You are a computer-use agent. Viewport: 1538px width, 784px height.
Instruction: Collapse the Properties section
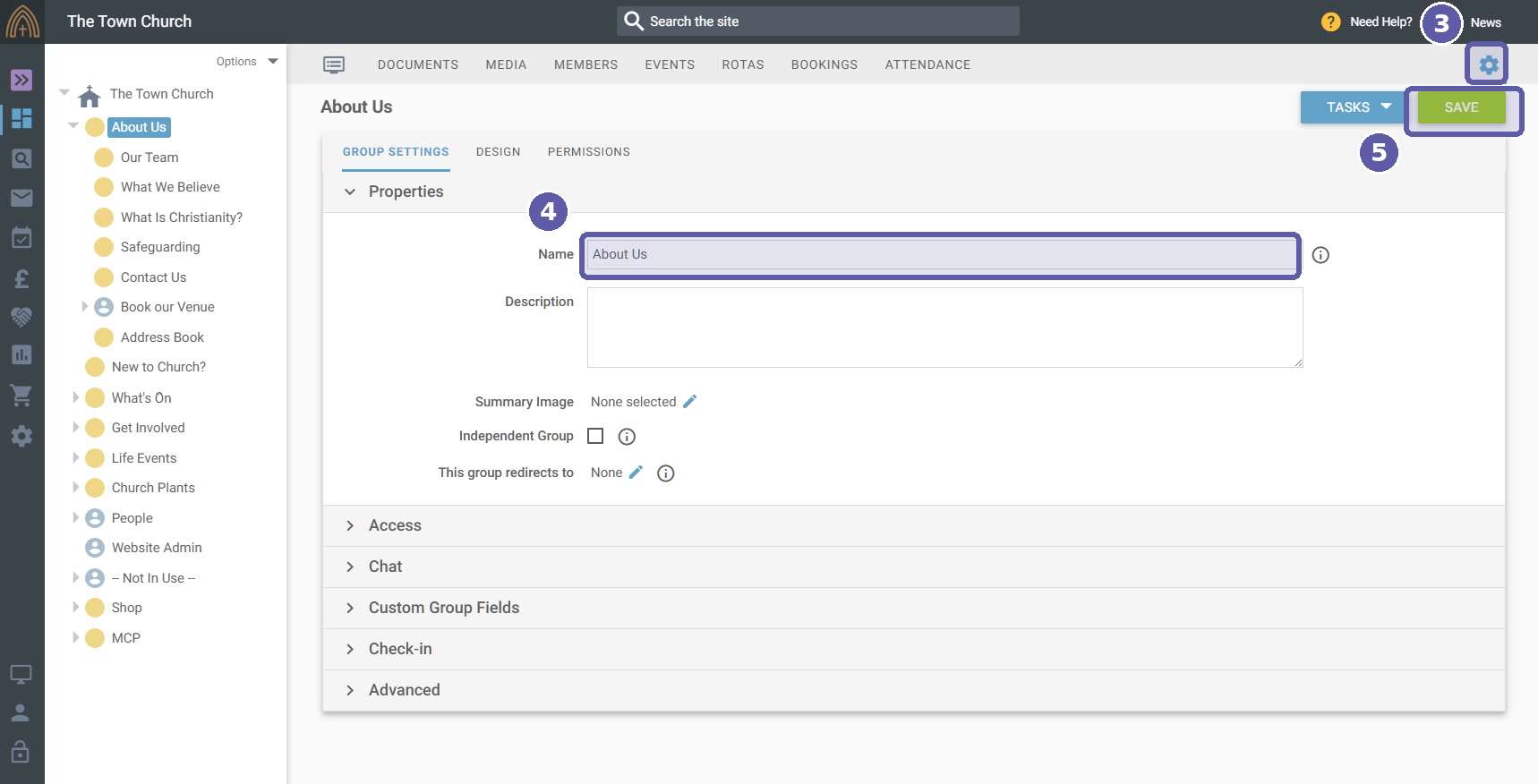[x=350, y=192]
